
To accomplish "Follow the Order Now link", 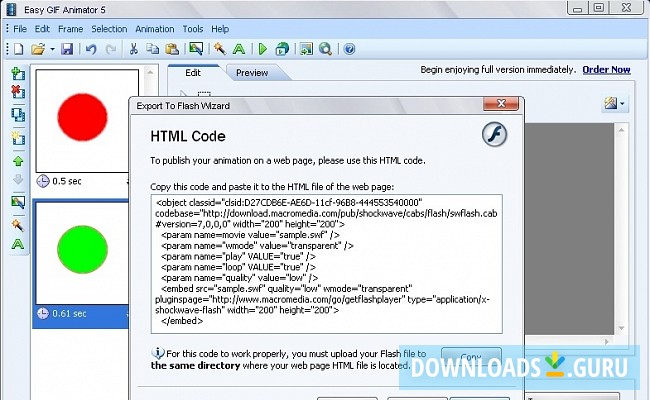I will point(606,70).
